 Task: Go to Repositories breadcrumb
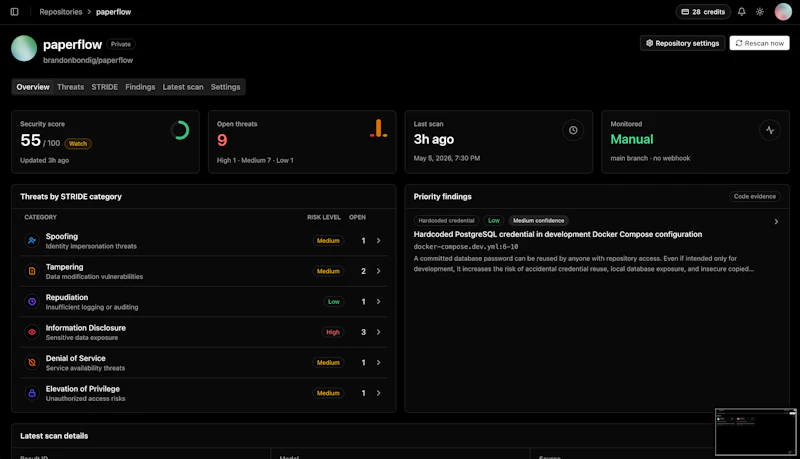[x=61, y=12]
